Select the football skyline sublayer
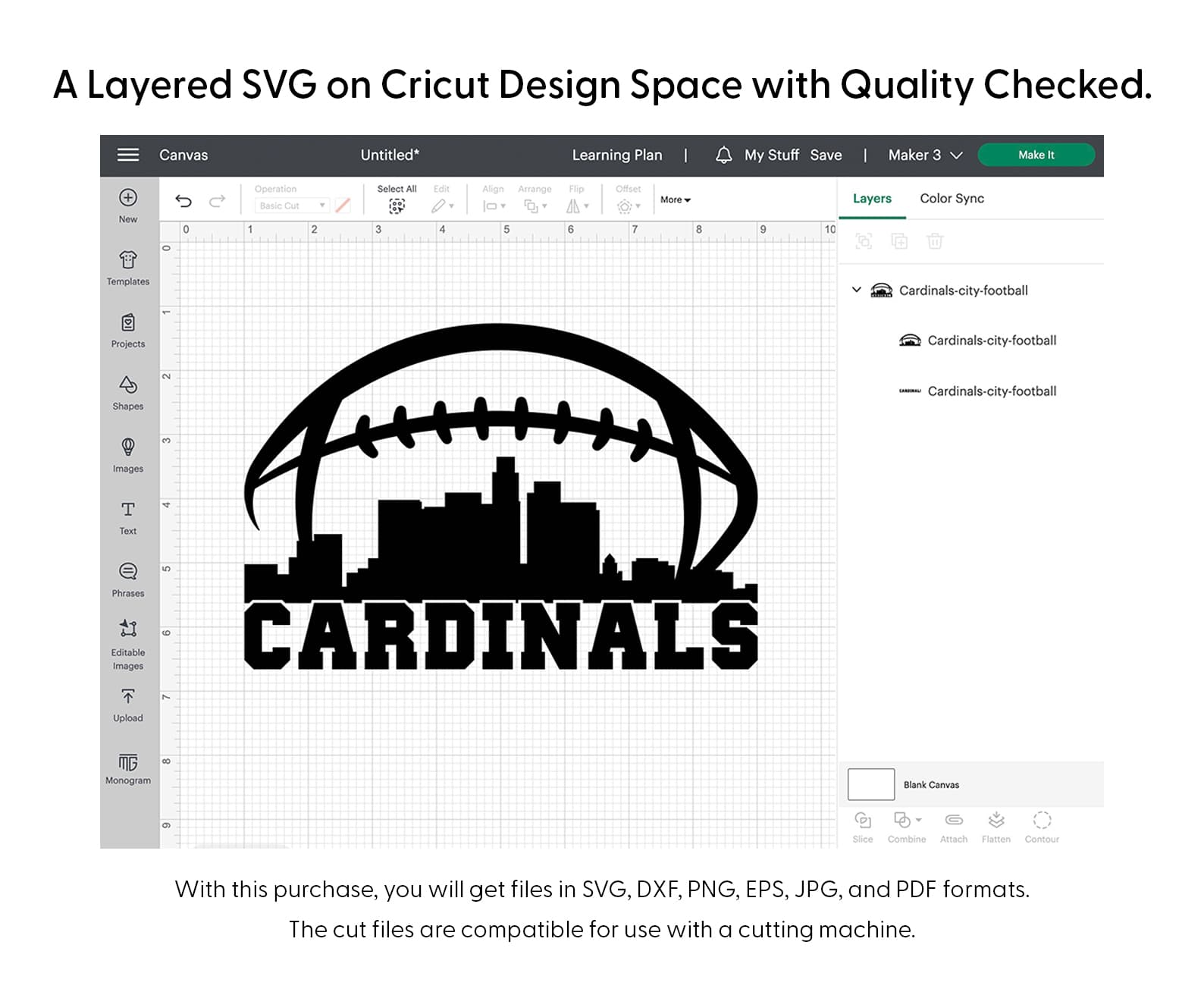Viewport: 1204px width, 992px height. (977, 341)
